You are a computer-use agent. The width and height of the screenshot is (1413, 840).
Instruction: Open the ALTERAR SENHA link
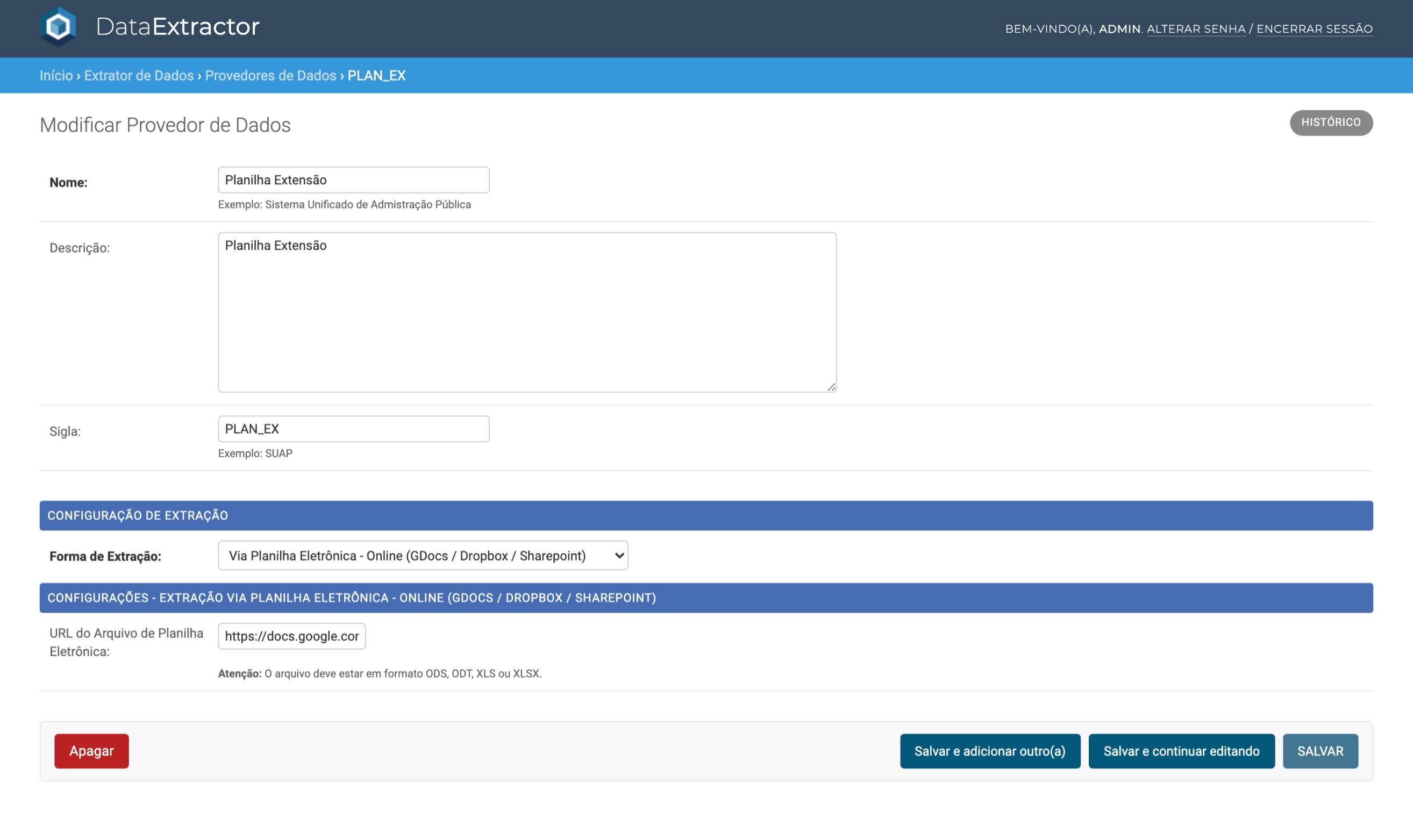pos(1196,29)
